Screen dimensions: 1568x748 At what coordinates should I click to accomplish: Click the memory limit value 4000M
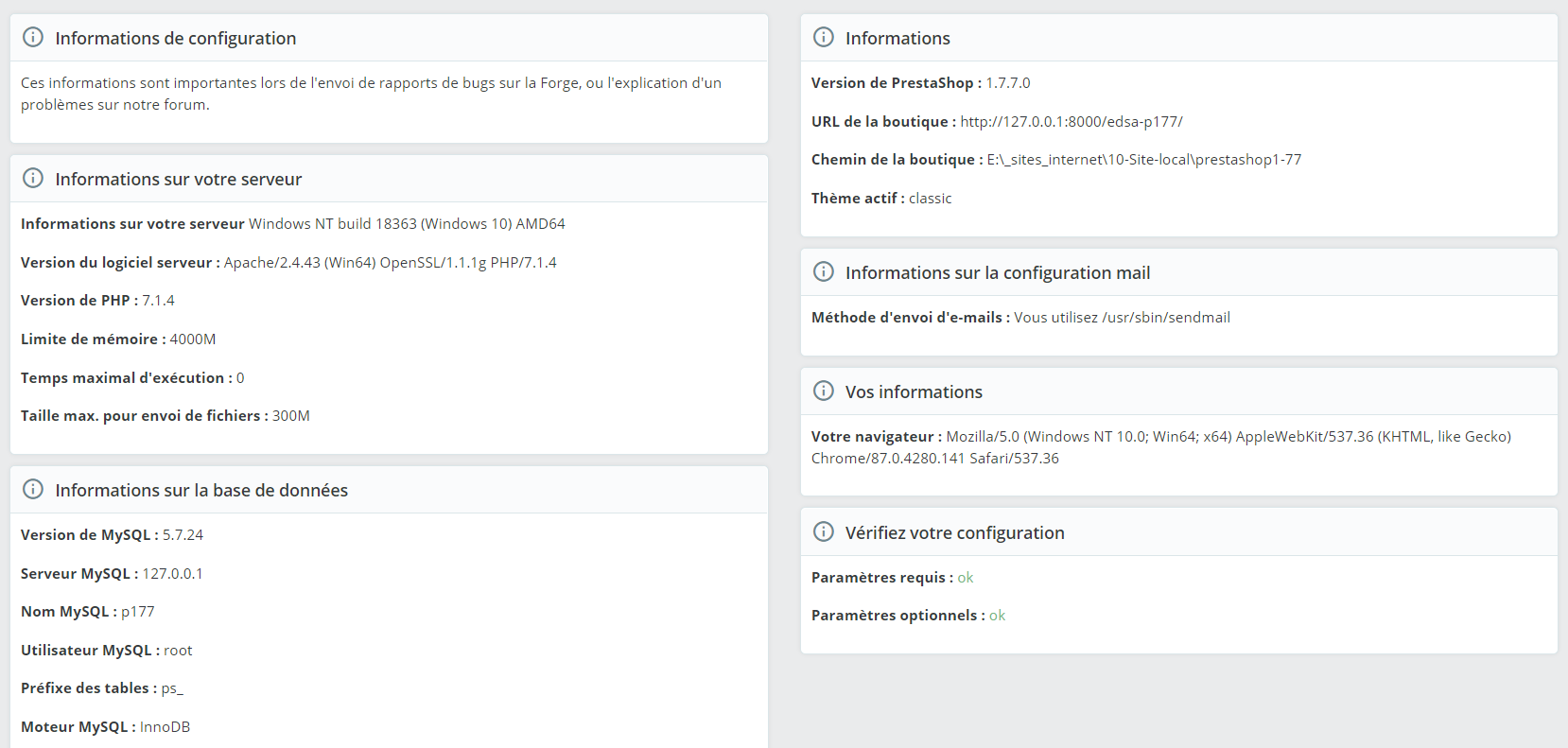point(193,339)
